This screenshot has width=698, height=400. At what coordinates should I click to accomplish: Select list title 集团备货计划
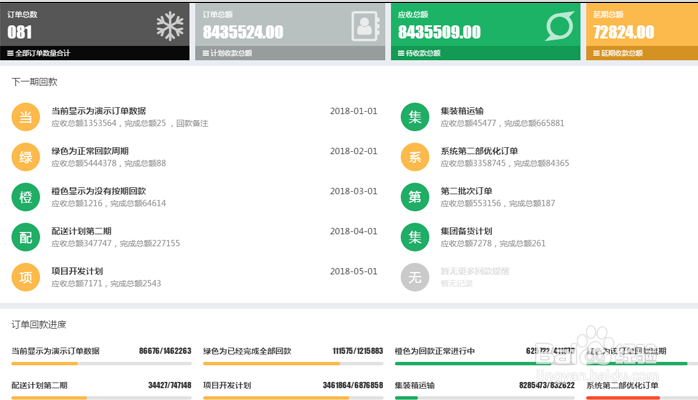(x=467, y=231)
